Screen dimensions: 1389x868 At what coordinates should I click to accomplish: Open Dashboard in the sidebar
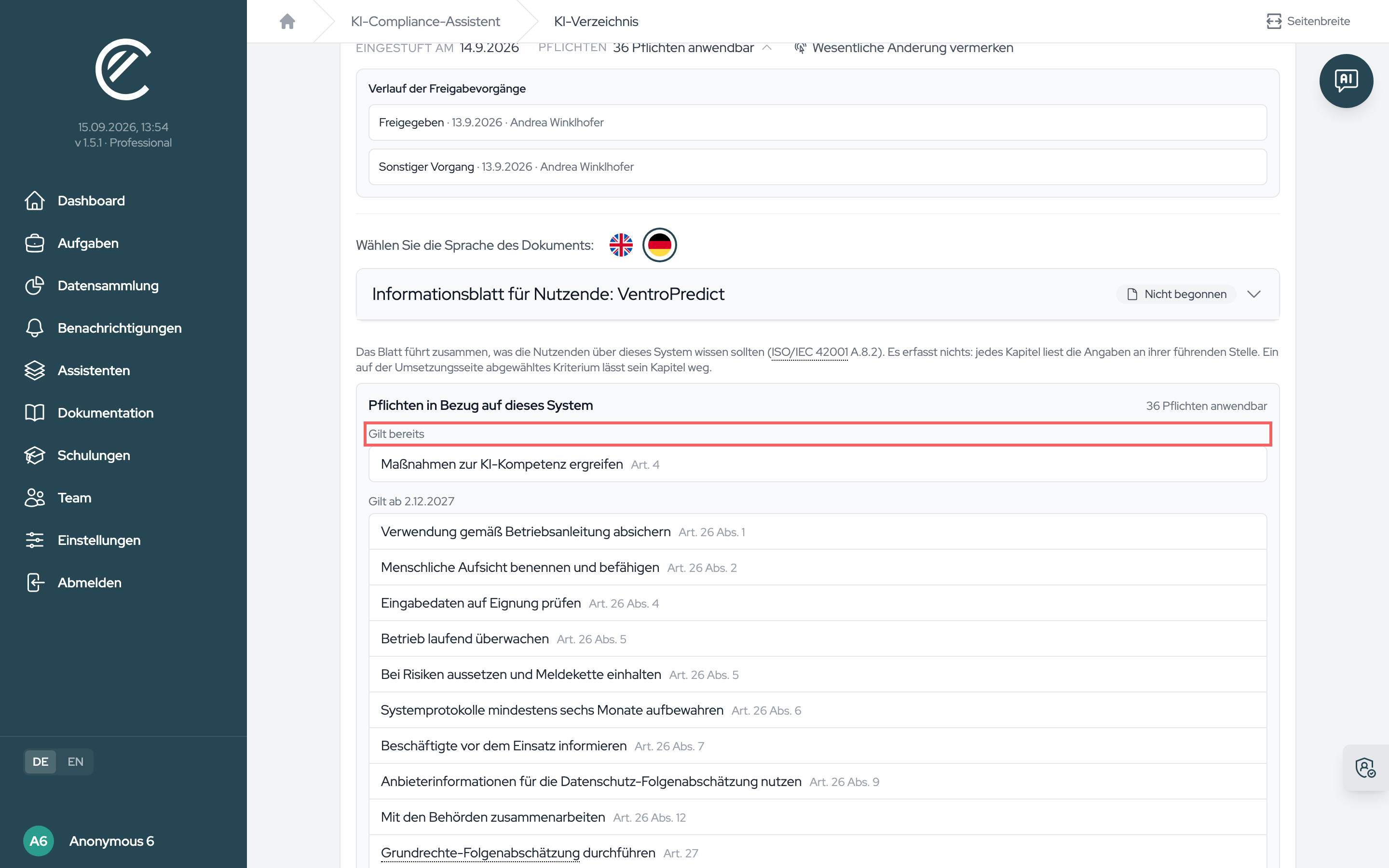click(91, 200)
